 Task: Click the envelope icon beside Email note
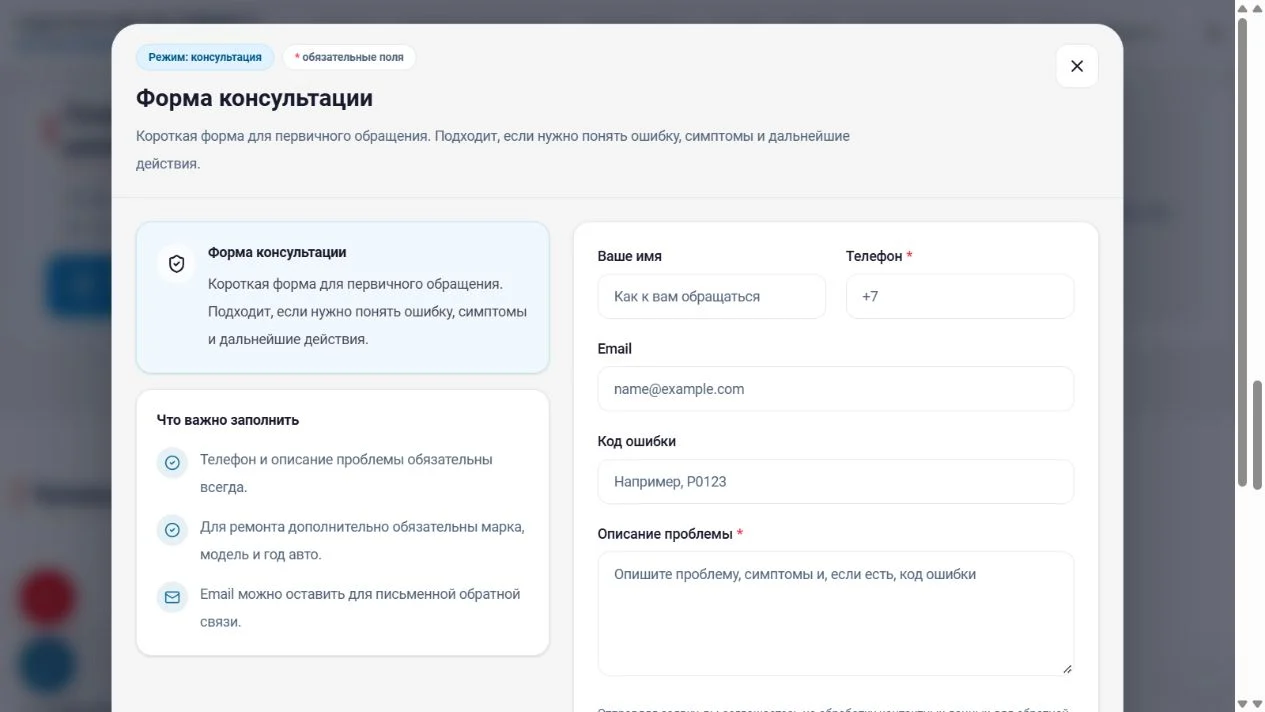(x=172, y=597)
